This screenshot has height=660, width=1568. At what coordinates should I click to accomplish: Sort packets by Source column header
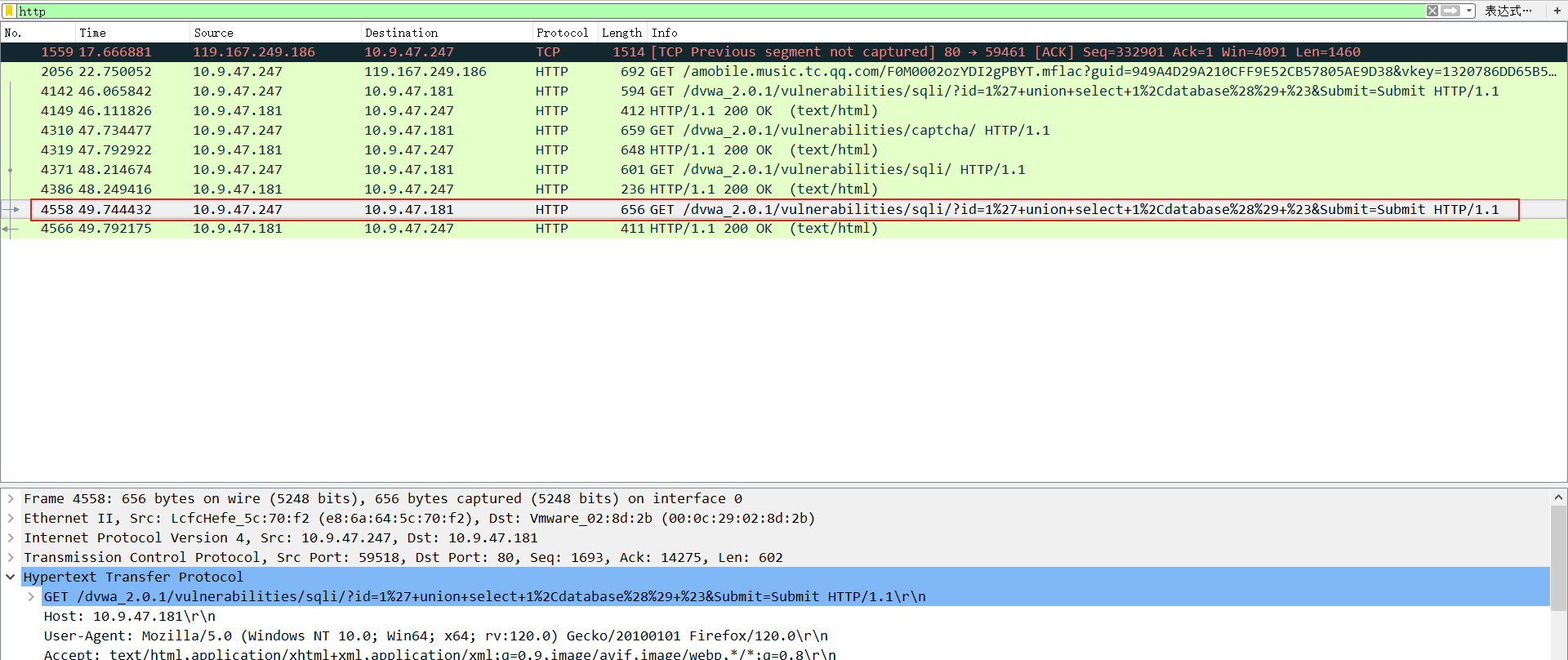click(x=275, y=33)
